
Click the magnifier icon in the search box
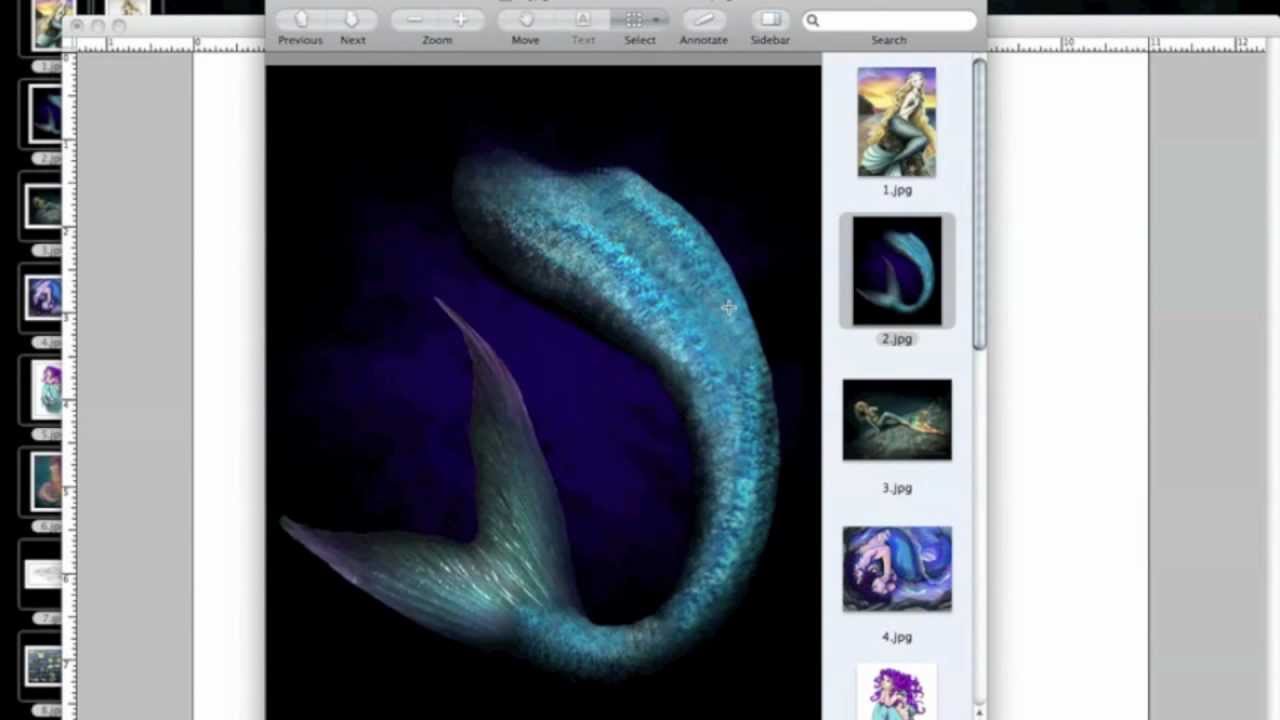coord(812,20)
